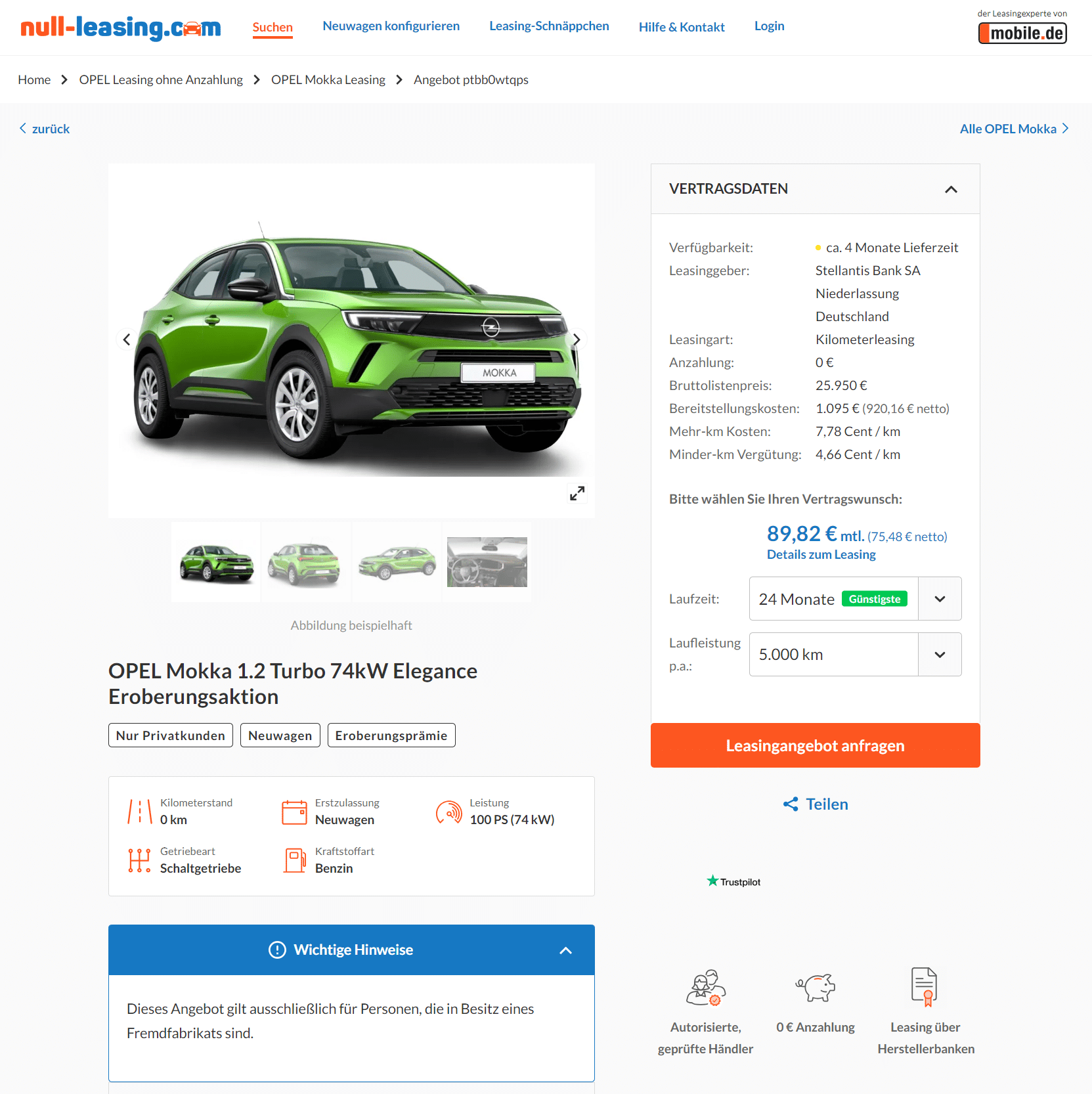Click Leasingangebot anfragen button
The width and height of the screenshot is (1092, 1094).
click(x=815, y=745)
